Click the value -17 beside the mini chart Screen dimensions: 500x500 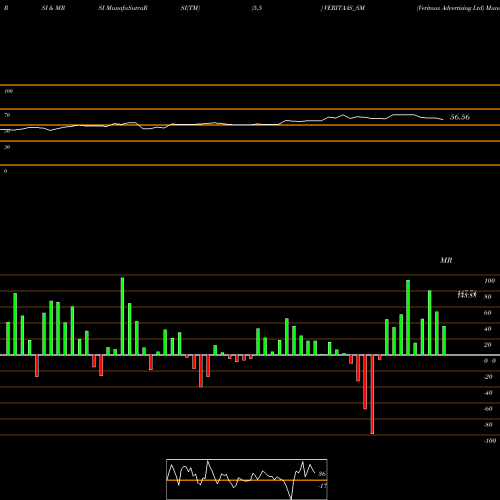click(322, 486)
